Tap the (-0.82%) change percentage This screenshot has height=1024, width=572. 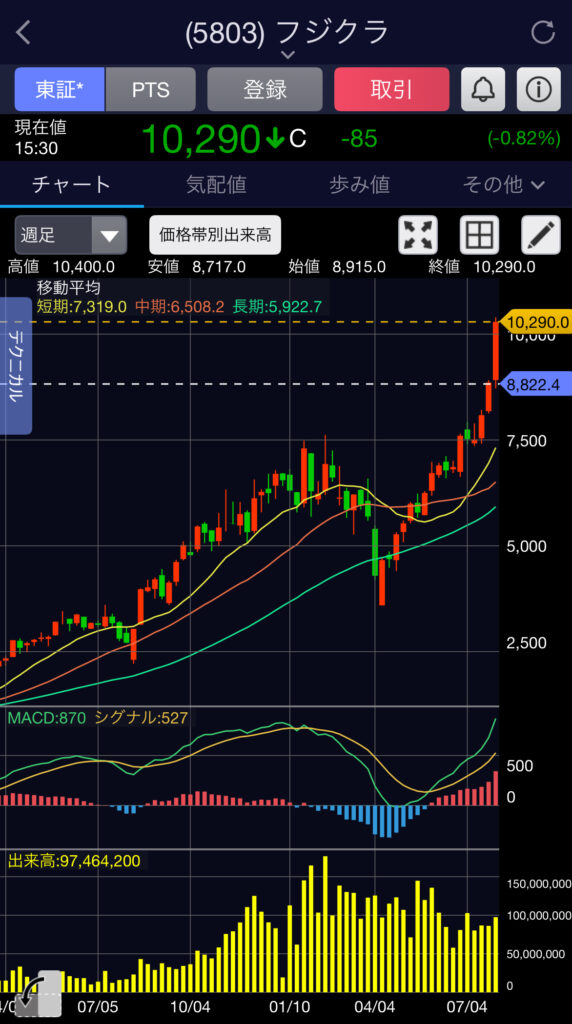[524, 138]
